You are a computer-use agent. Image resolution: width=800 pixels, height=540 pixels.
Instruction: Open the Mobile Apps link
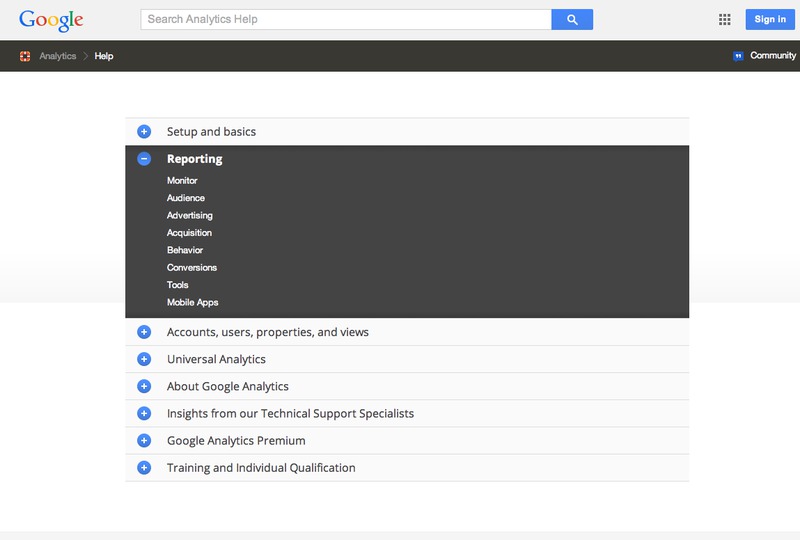[192, 302]
